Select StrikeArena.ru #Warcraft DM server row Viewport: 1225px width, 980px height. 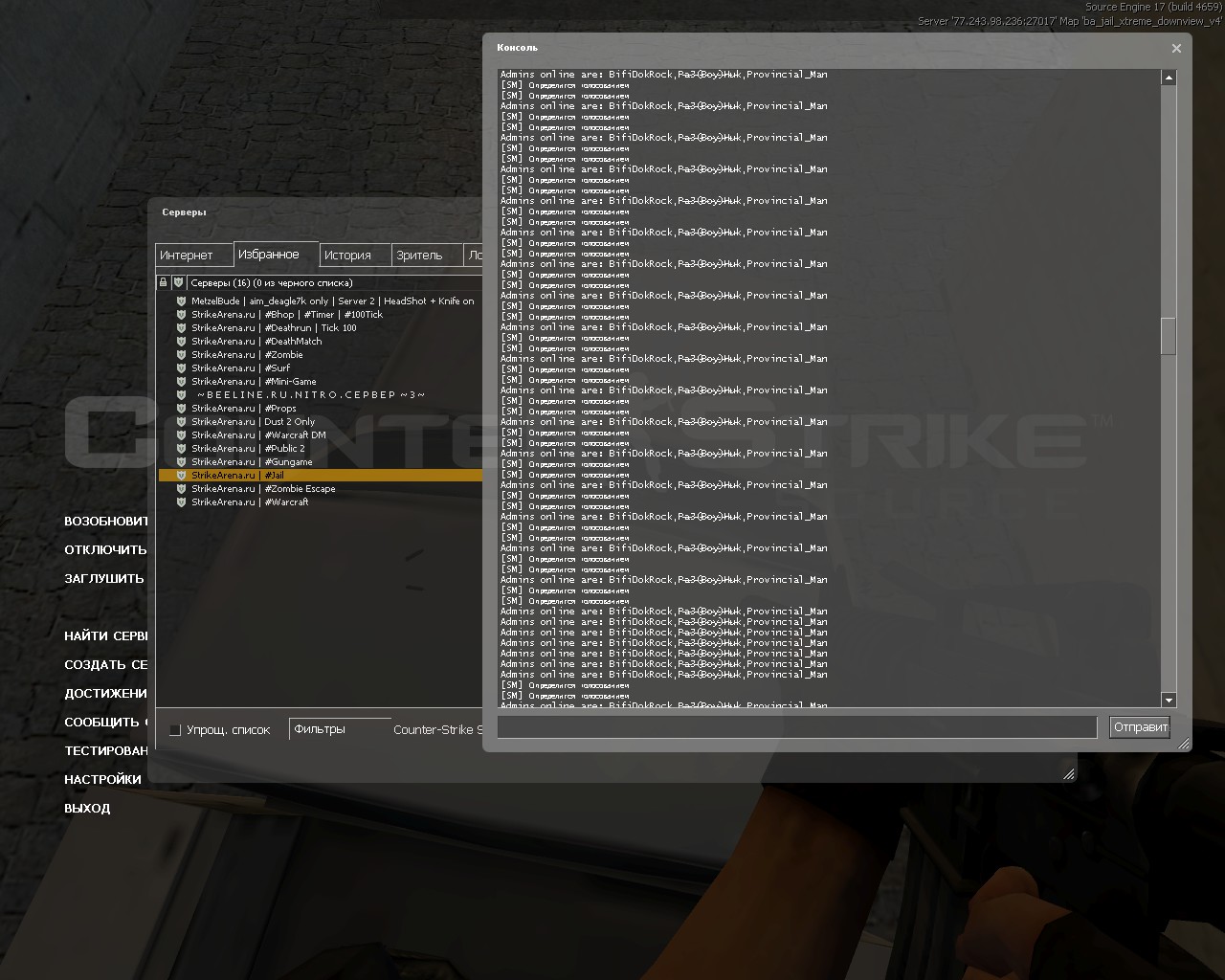[x=321, y=435]
